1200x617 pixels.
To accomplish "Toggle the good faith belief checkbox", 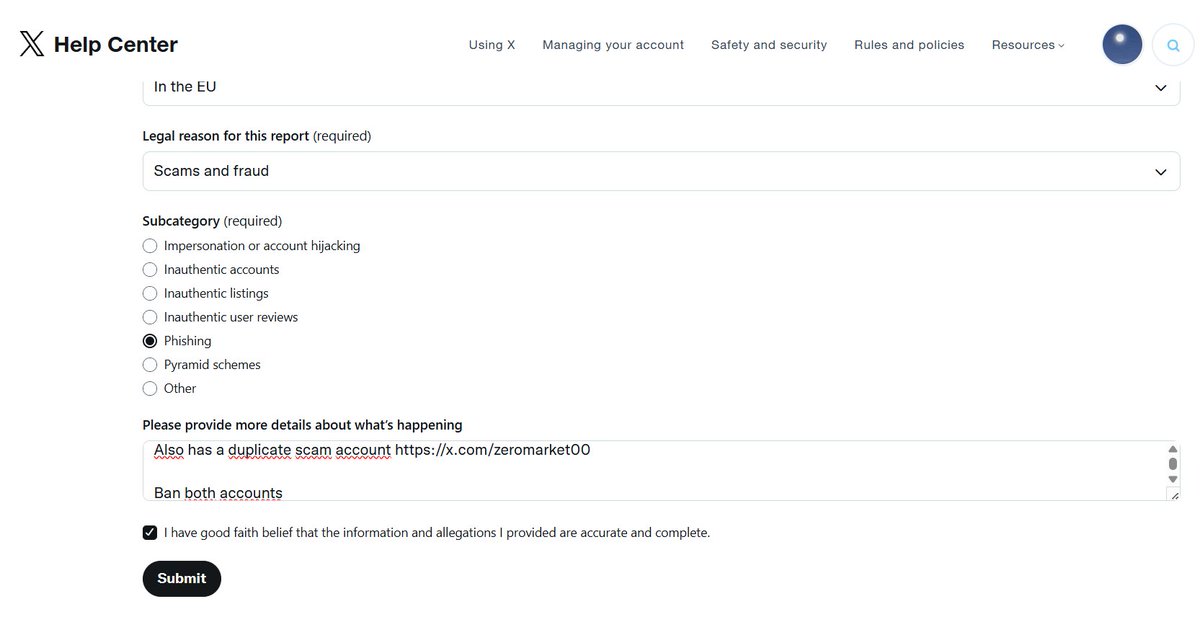I will 150,533.
